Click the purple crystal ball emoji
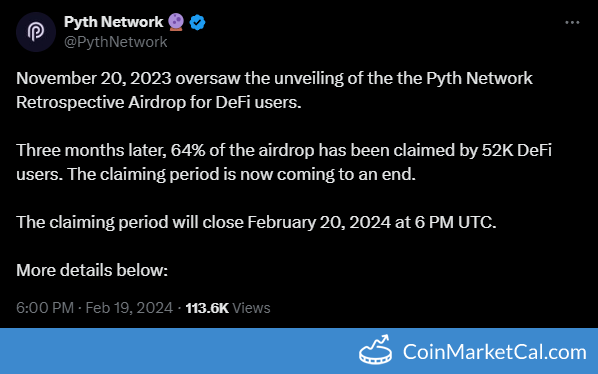Viewport: 598px width, 374px height. point(176,22)
